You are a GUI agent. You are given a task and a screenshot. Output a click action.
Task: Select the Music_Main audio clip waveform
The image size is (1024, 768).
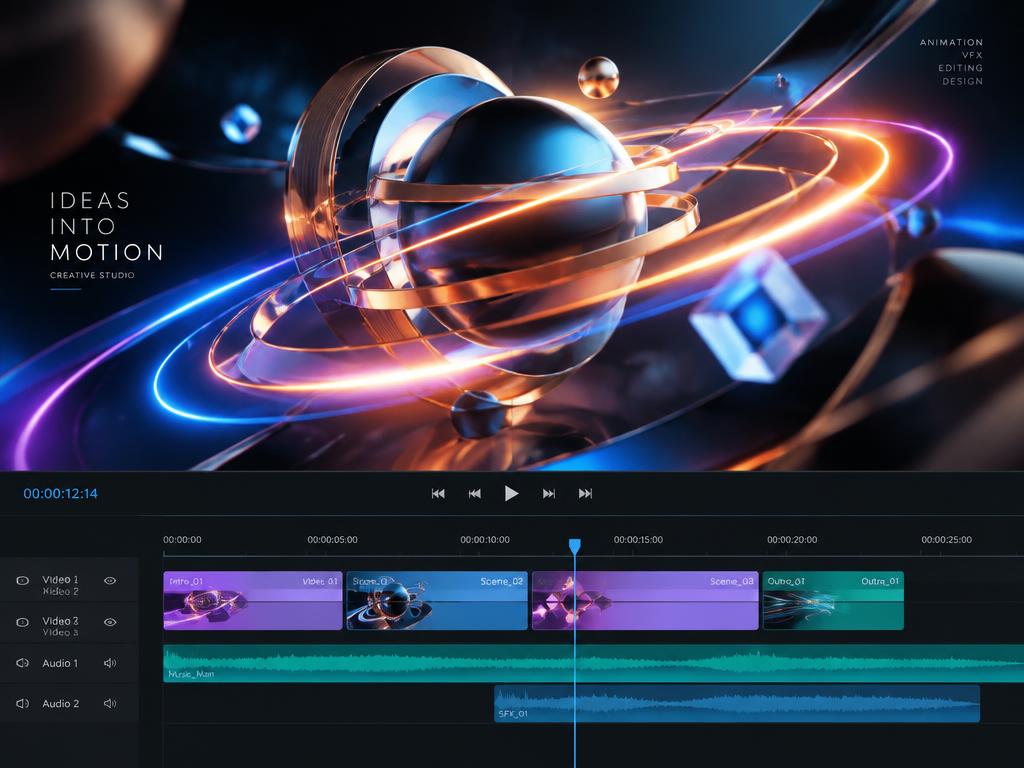pos(594,664)
